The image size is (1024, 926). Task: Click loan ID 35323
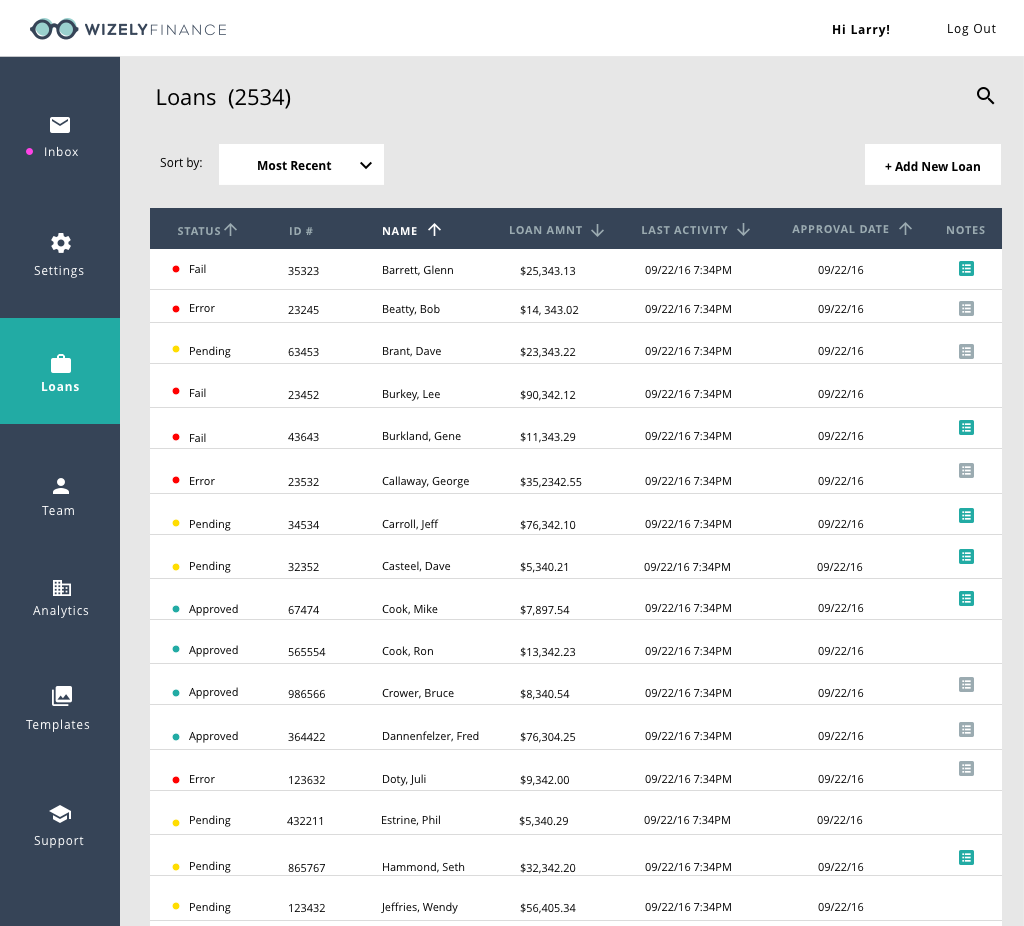pyautogui.click(x=303, y=271)
